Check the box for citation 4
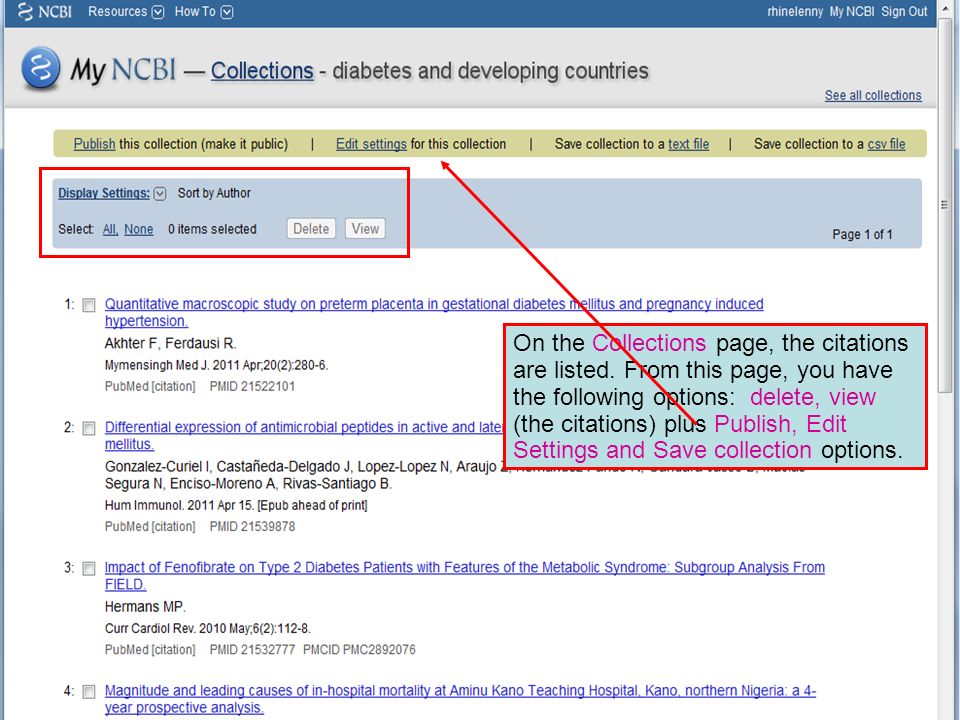960x720 pixels. pyautogui.click(x=89, y=691)
